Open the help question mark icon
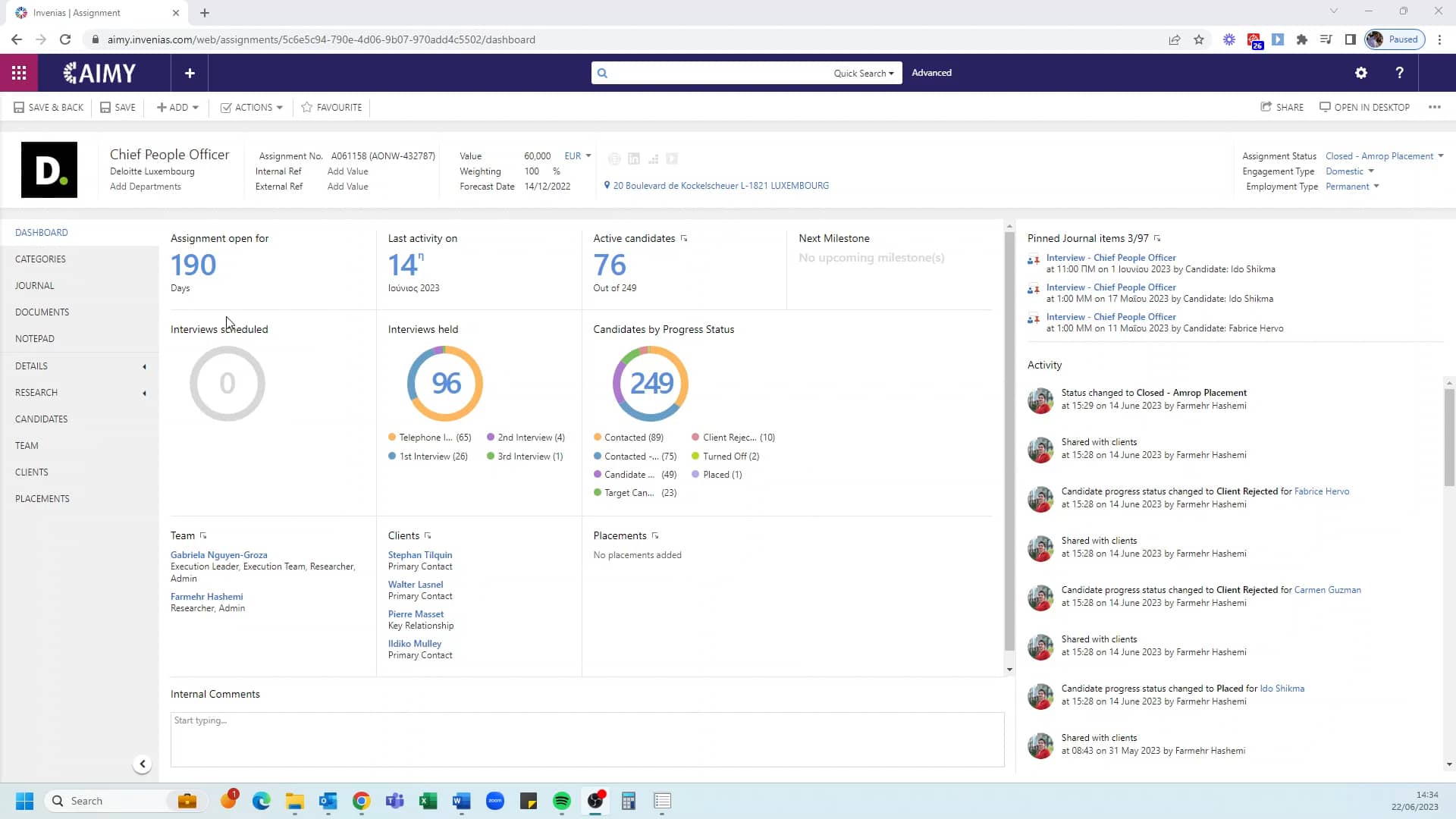 1399,73
